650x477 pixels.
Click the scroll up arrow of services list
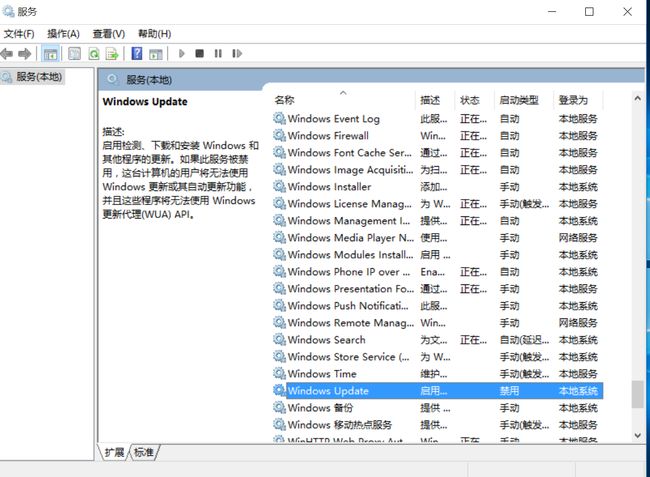[x=638, y=99]
